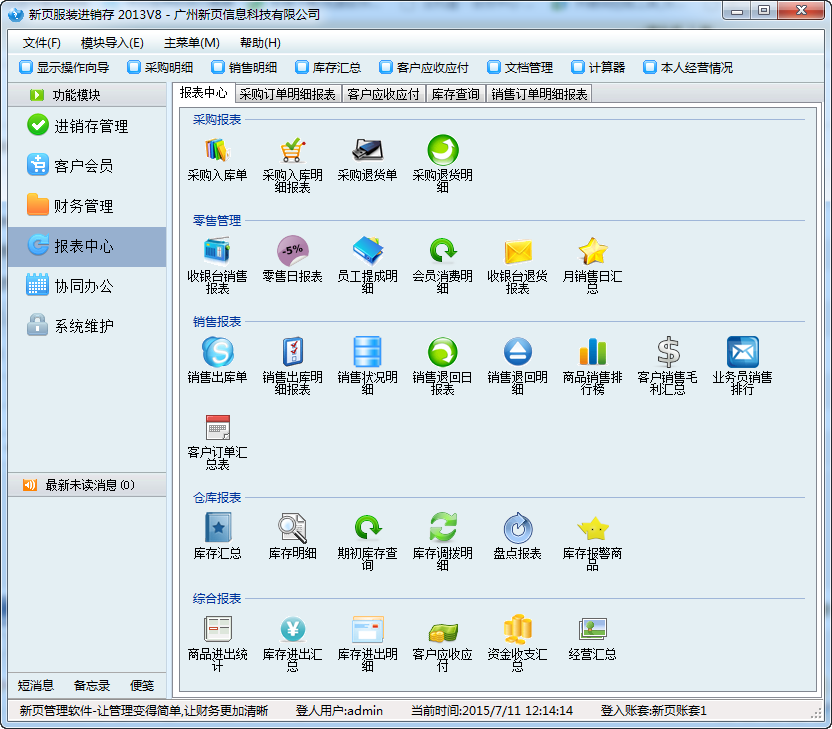
Task: Open the 零售日报表 -5% icon
Action: click(292, 251)
